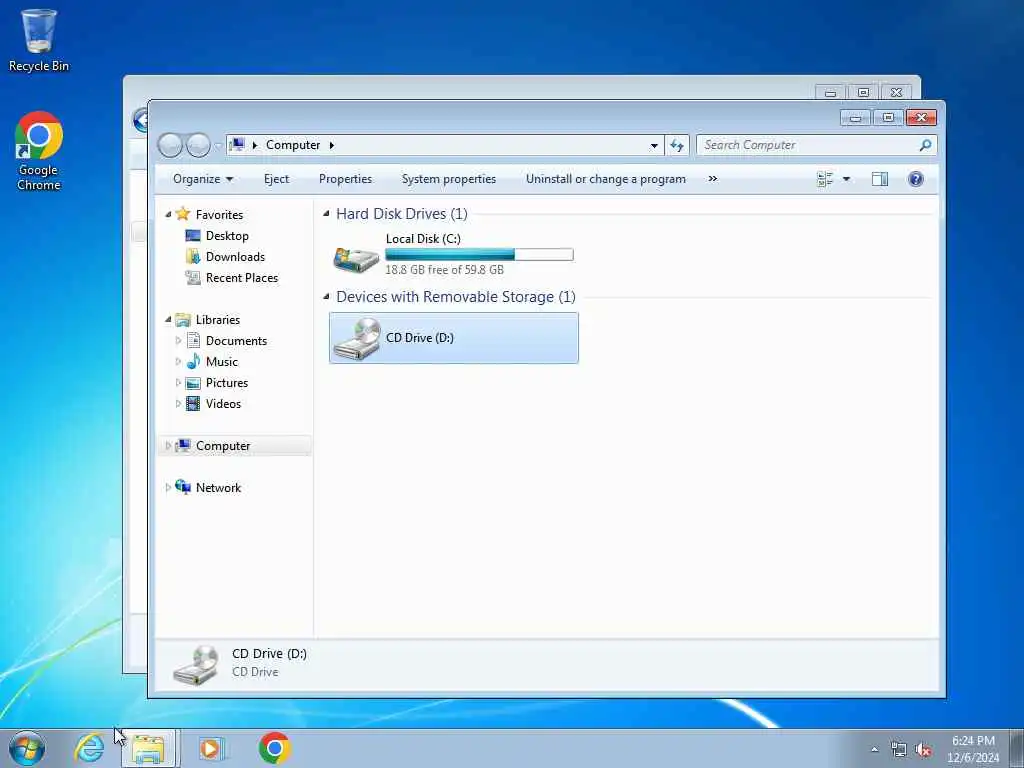Click the Computer breadcrumb in address bar

293,145
